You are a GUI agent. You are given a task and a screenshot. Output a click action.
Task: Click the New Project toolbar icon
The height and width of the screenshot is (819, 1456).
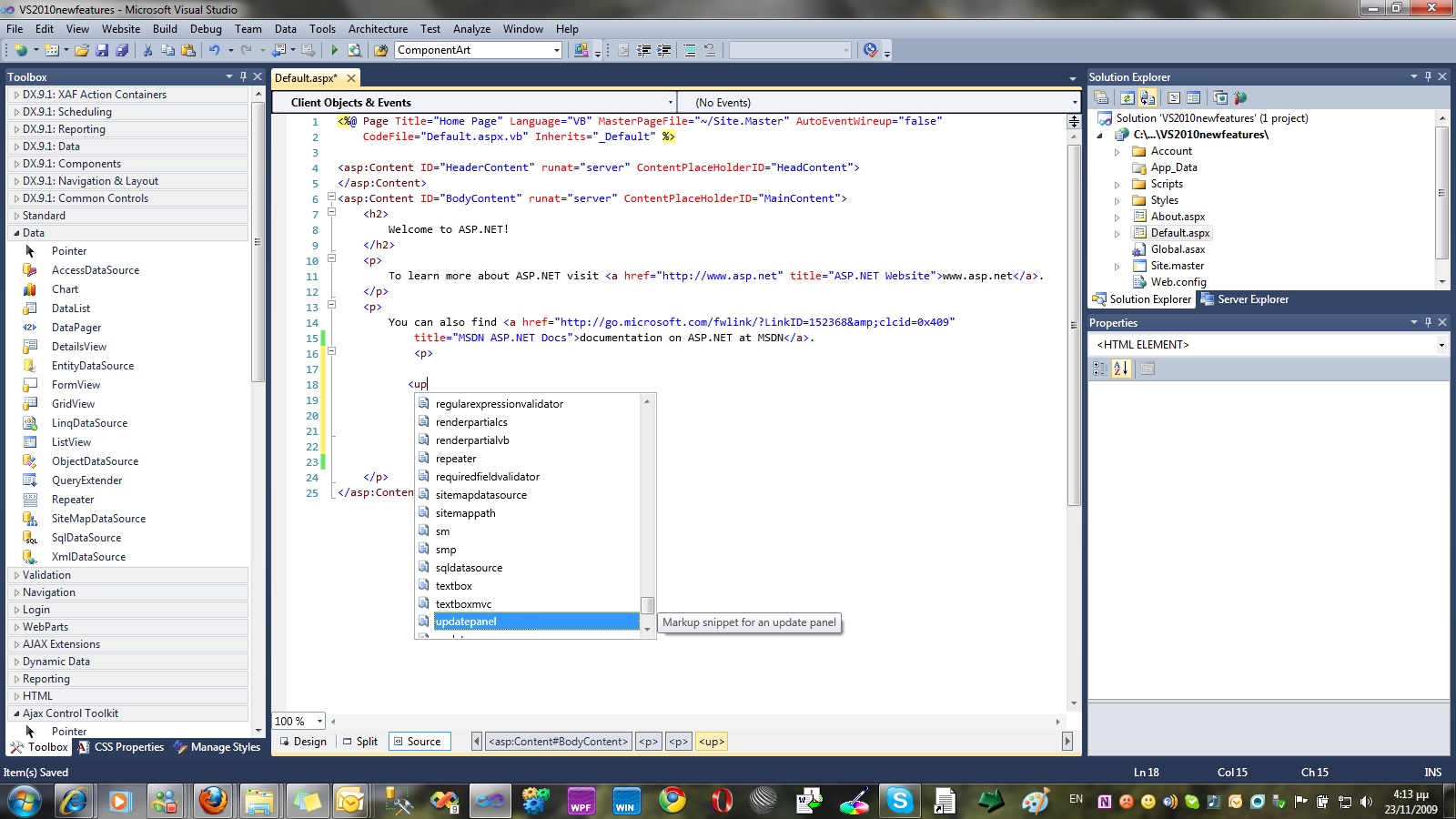[x=20, y=50]
